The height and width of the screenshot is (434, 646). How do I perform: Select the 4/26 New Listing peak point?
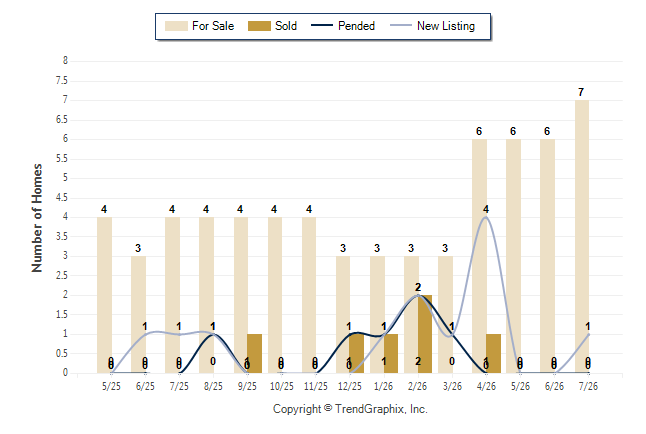coord(486,217)
